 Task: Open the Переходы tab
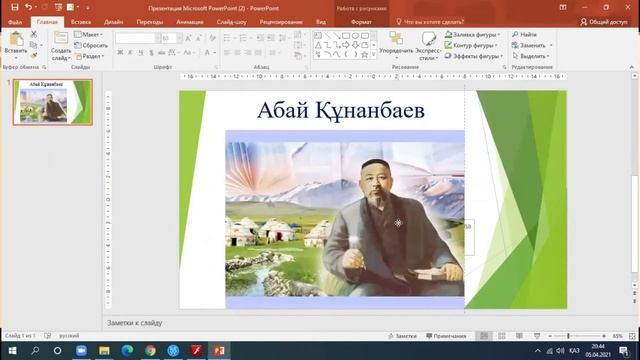point(149,22)
